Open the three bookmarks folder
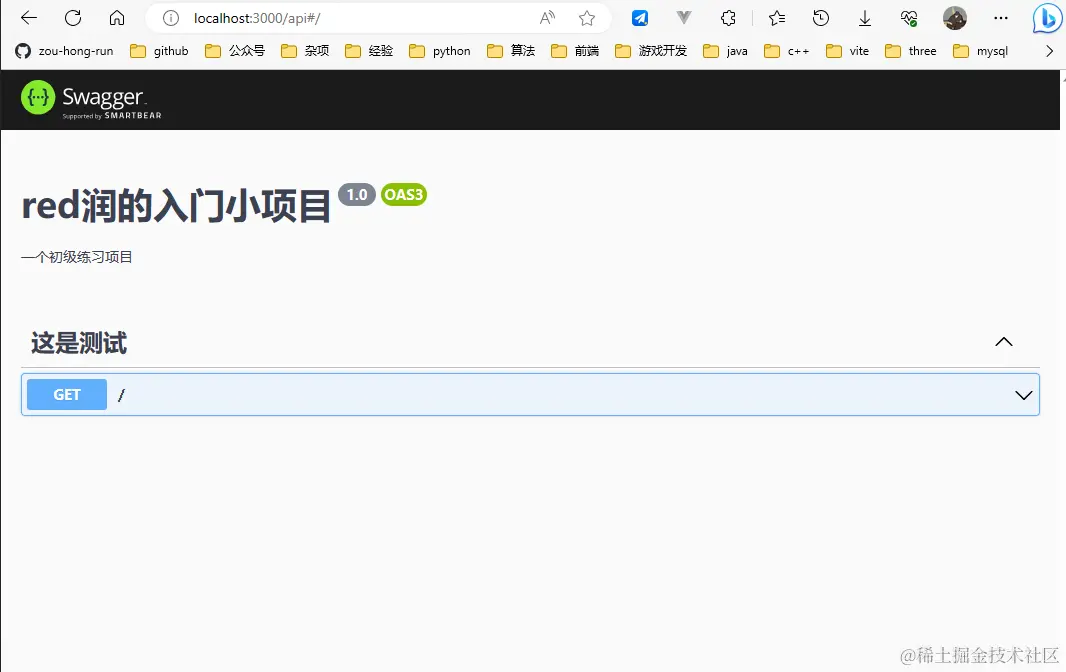Image resolution: width=1066 pixels, height=672 pixels. [x=910, y=51]
